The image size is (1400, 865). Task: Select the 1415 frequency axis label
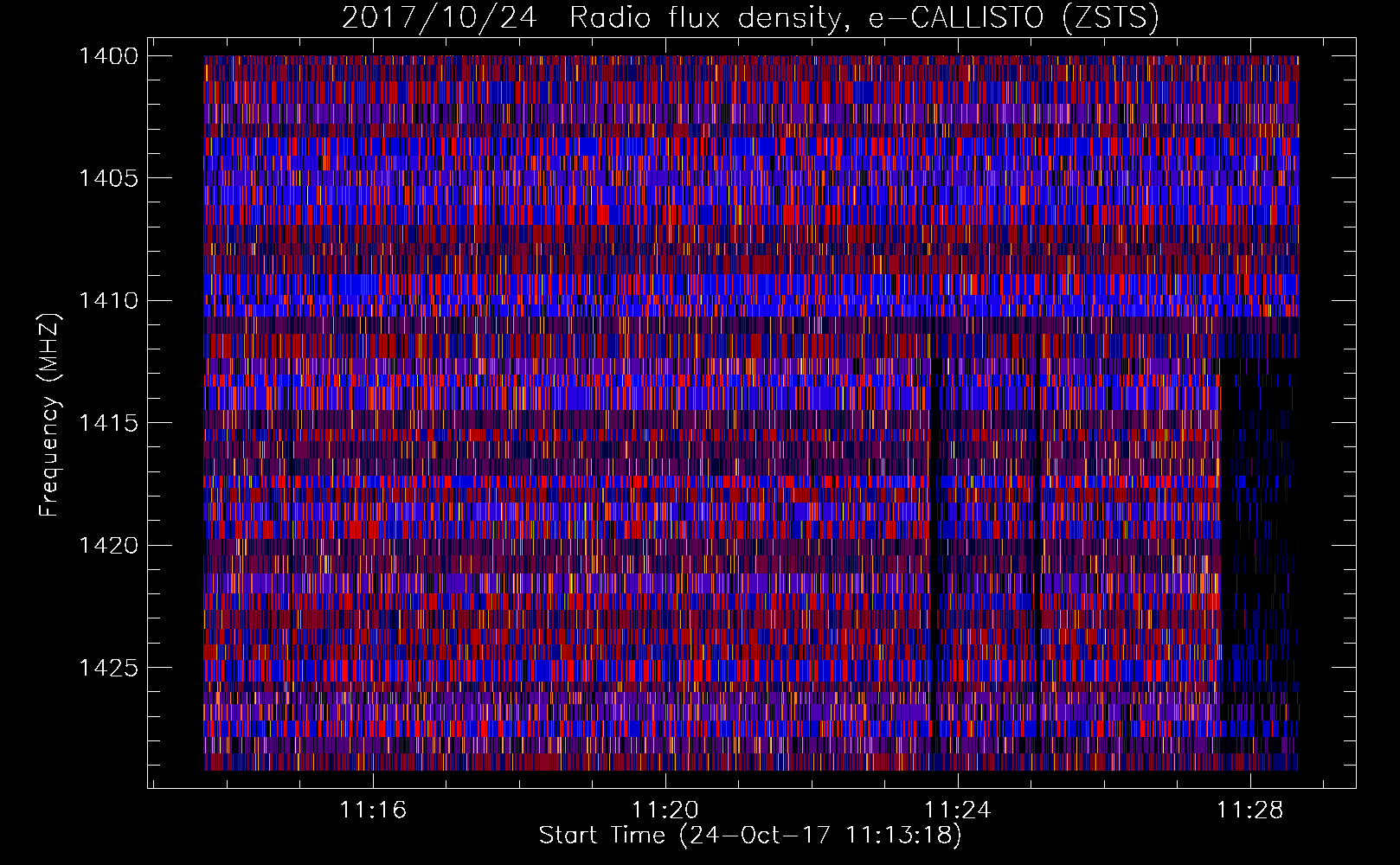point(108,423)
